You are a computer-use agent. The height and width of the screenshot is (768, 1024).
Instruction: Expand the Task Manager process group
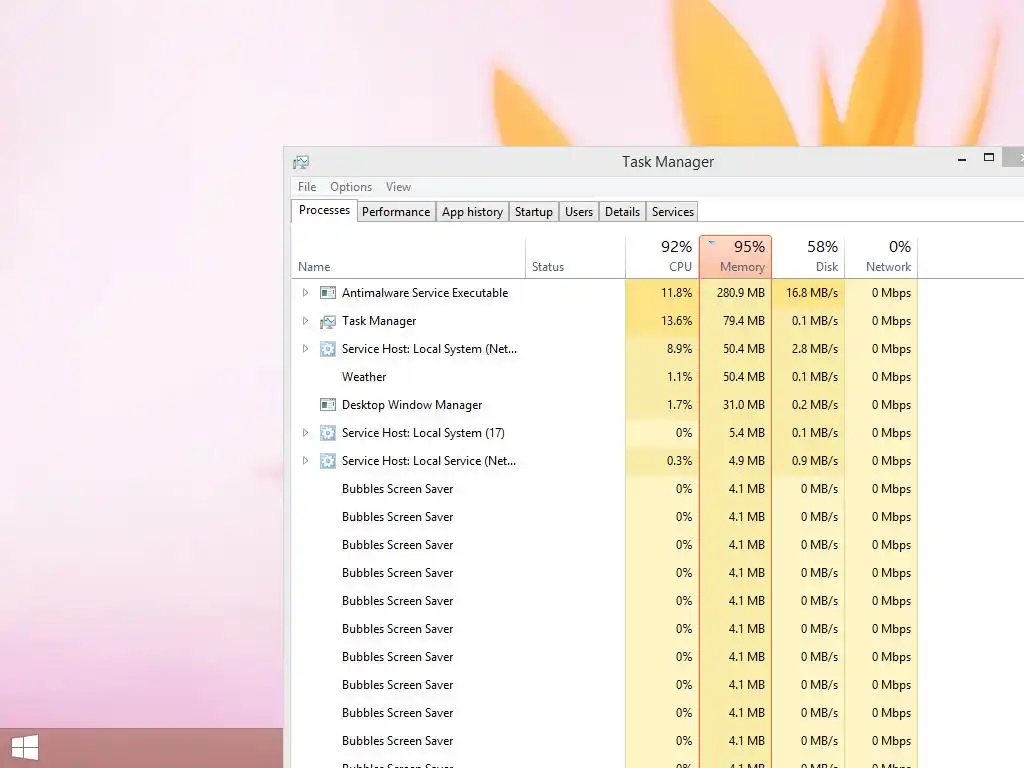[x=305, y=321]
